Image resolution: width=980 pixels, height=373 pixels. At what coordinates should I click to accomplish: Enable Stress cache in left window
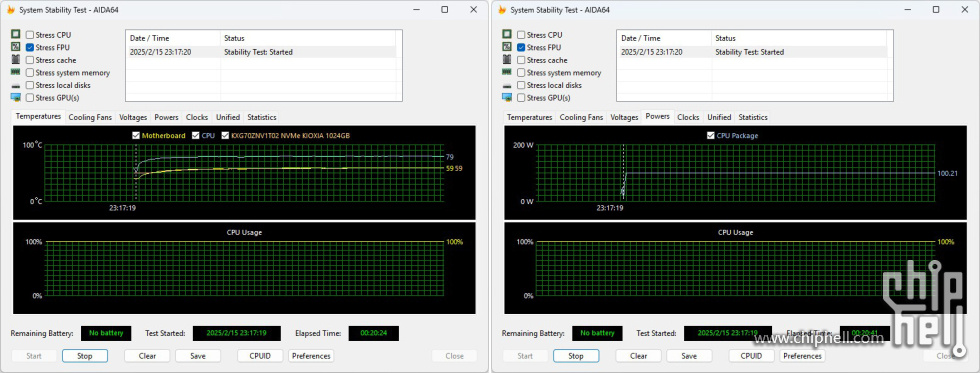point(30,60)
